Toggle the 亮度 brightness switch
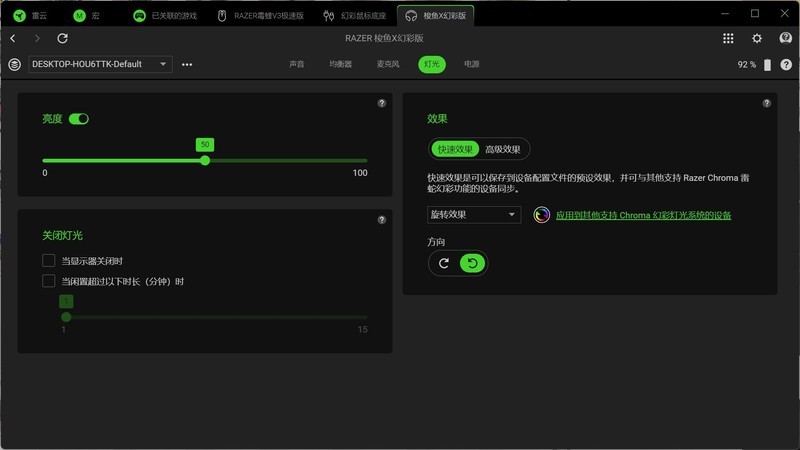This screenshot has height=450, width=800. pyautogui.click(x=79, y=119)
